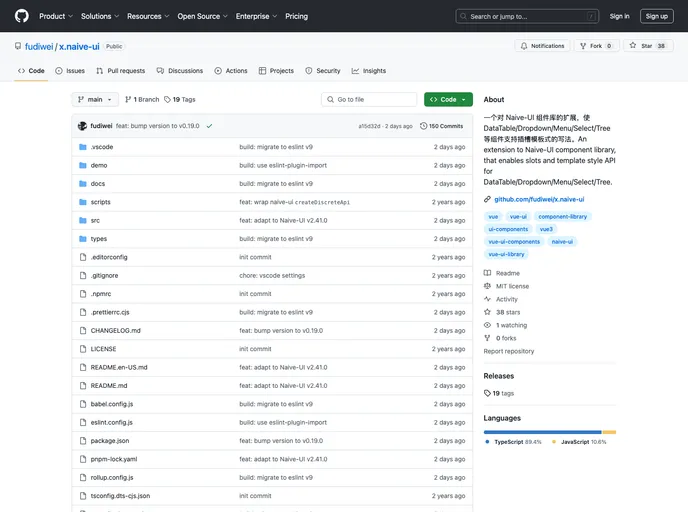Click the TypeScript segment of language bar

pos(543,432)
